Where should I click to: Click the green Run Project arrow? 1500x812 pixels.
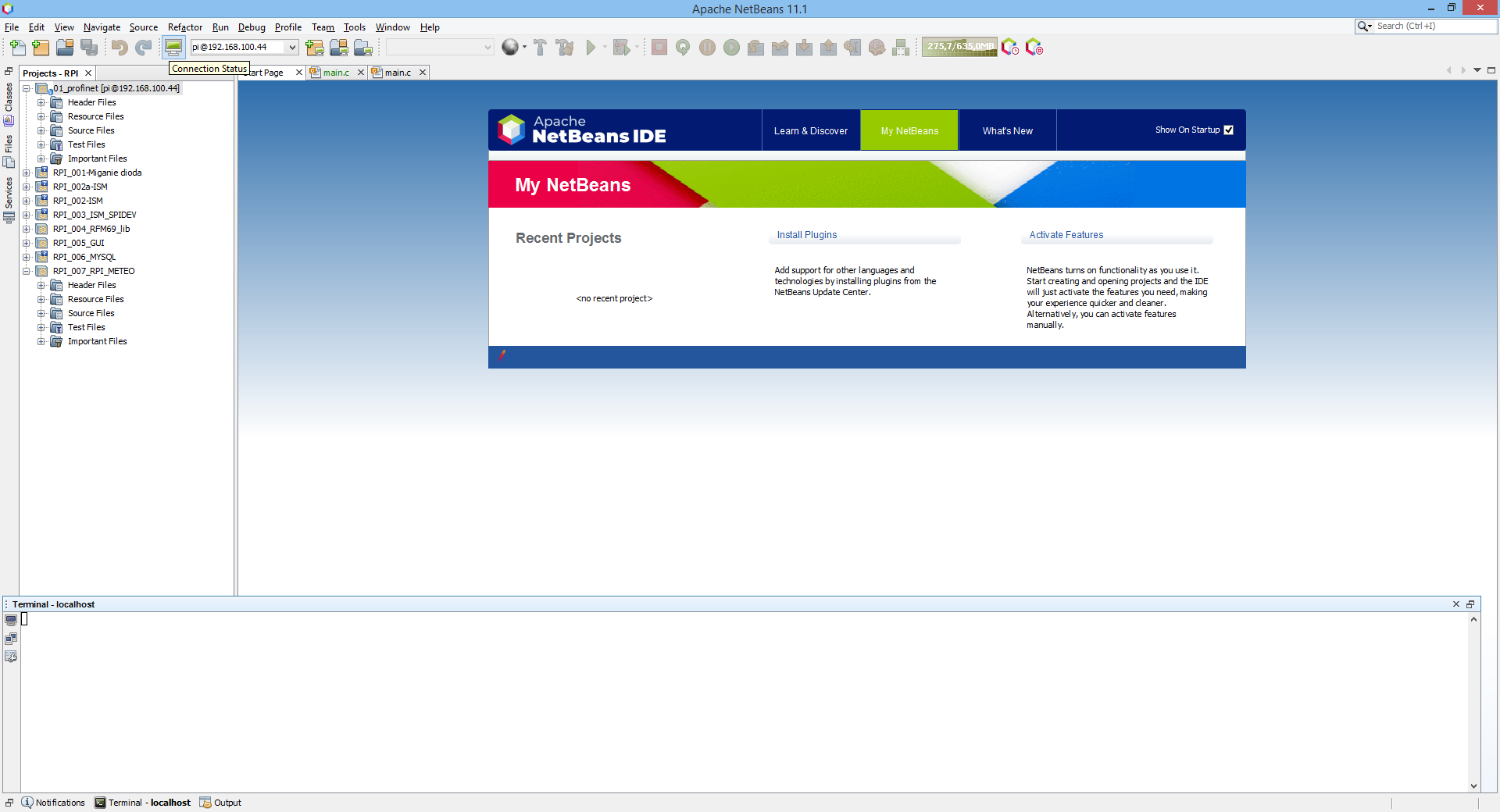coord(591,48)
